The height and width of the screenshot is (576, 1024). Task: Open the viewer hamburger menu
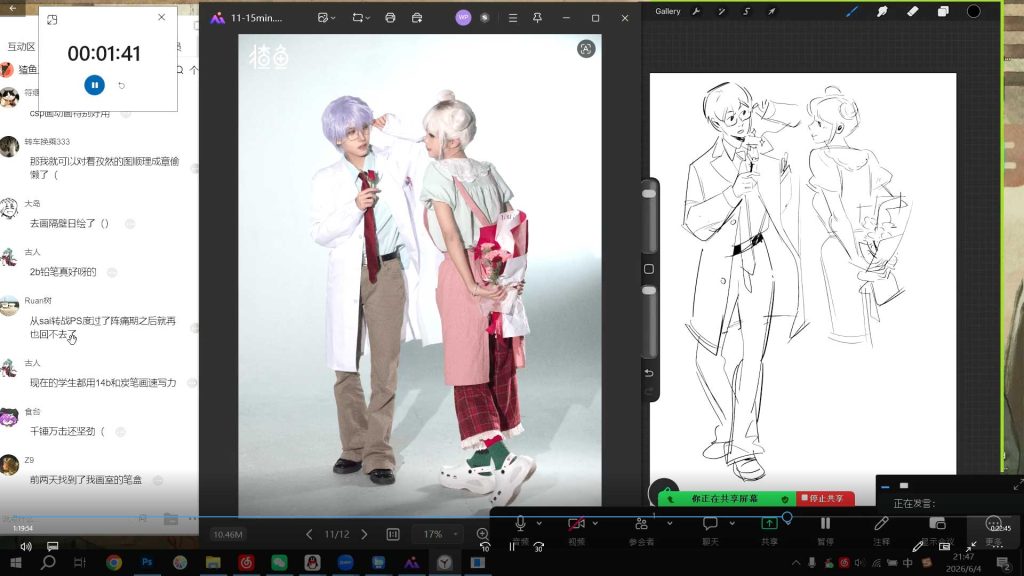pyautogui.click(x=513, y=18)
